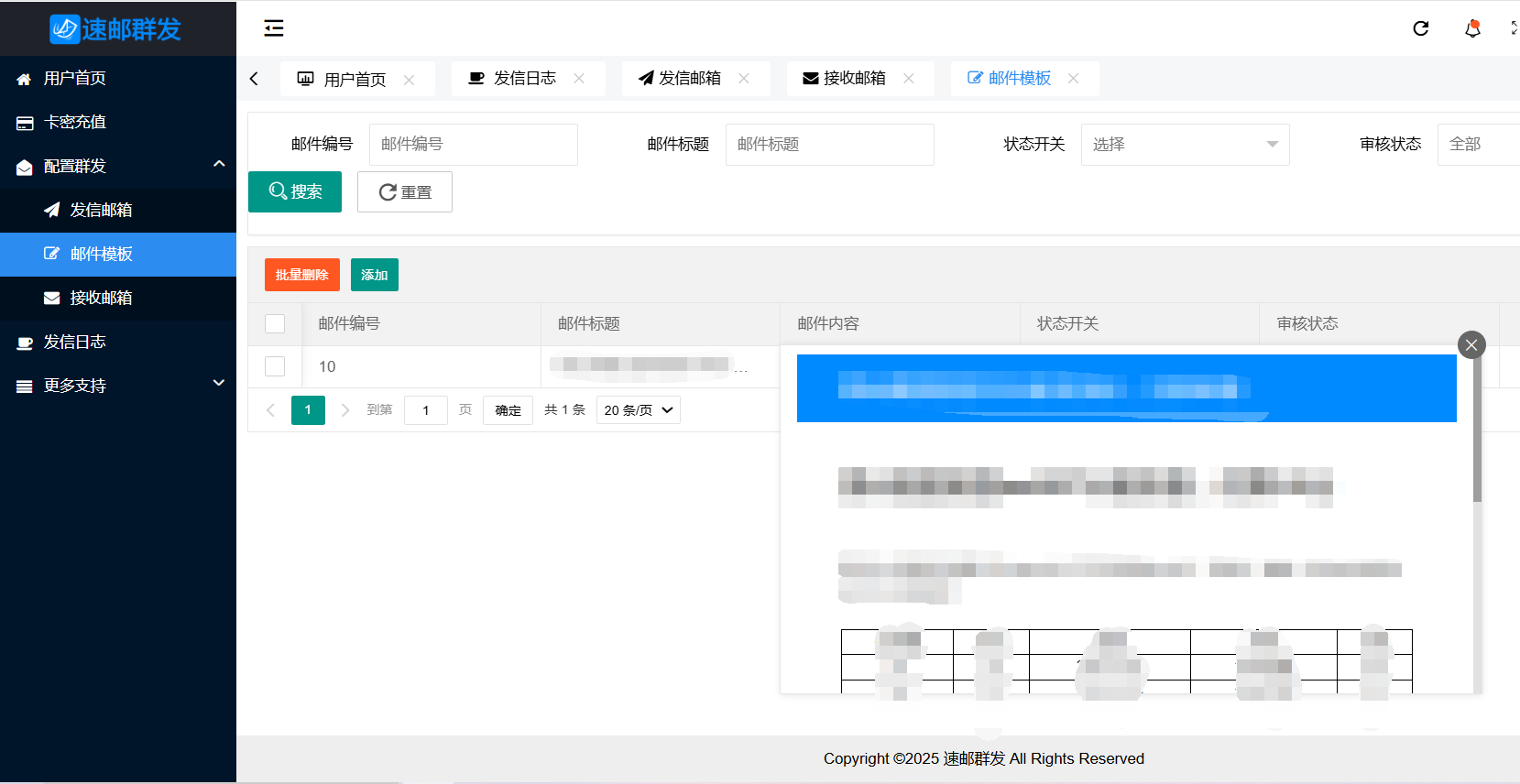Screen dimensions: 1520x784
Task: Open 卡密充值 from the sidebar
Action: click(75, 122)
